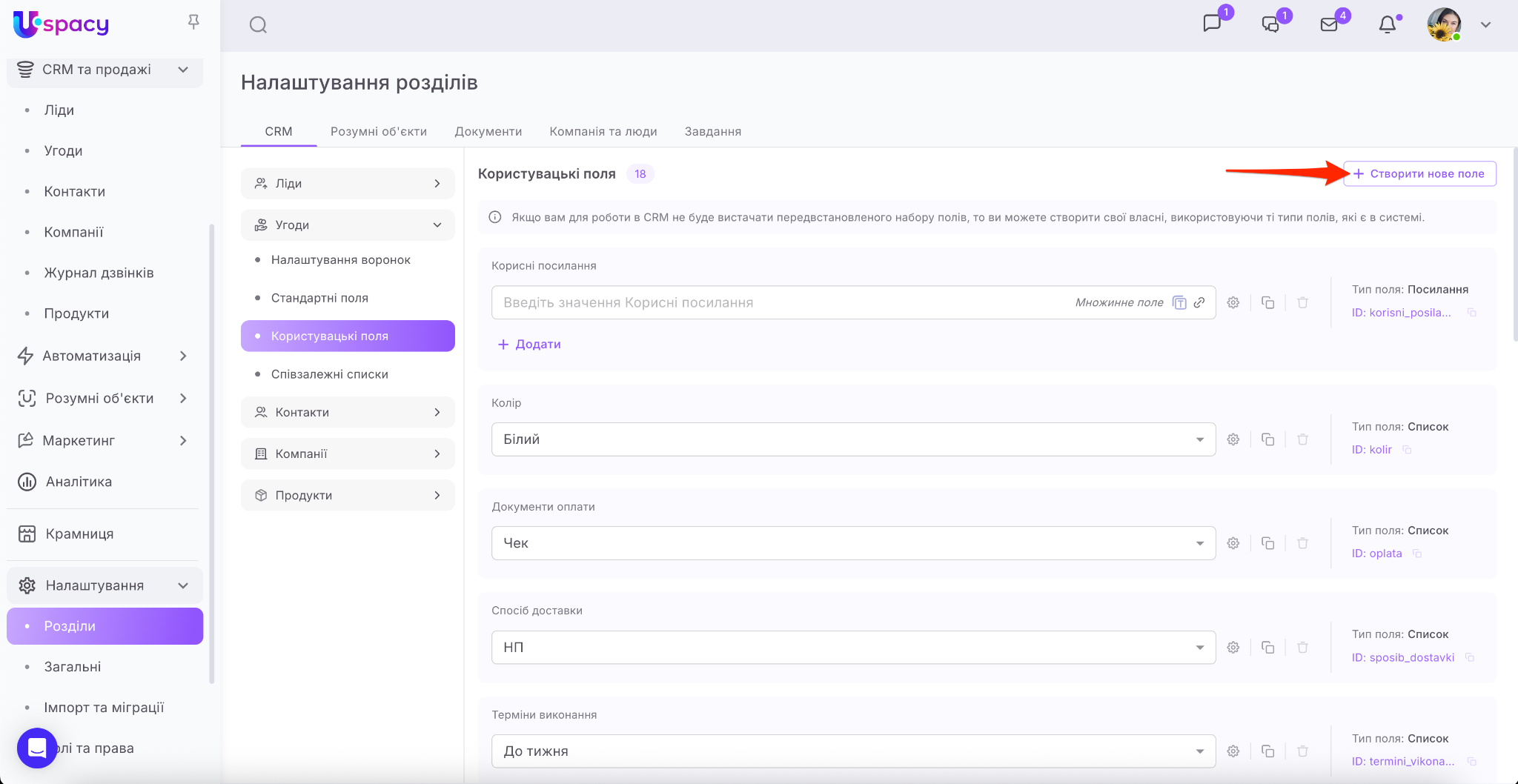Expand the Контакти settings section
Screen dimensions: 1518x784
coord(348,412)
